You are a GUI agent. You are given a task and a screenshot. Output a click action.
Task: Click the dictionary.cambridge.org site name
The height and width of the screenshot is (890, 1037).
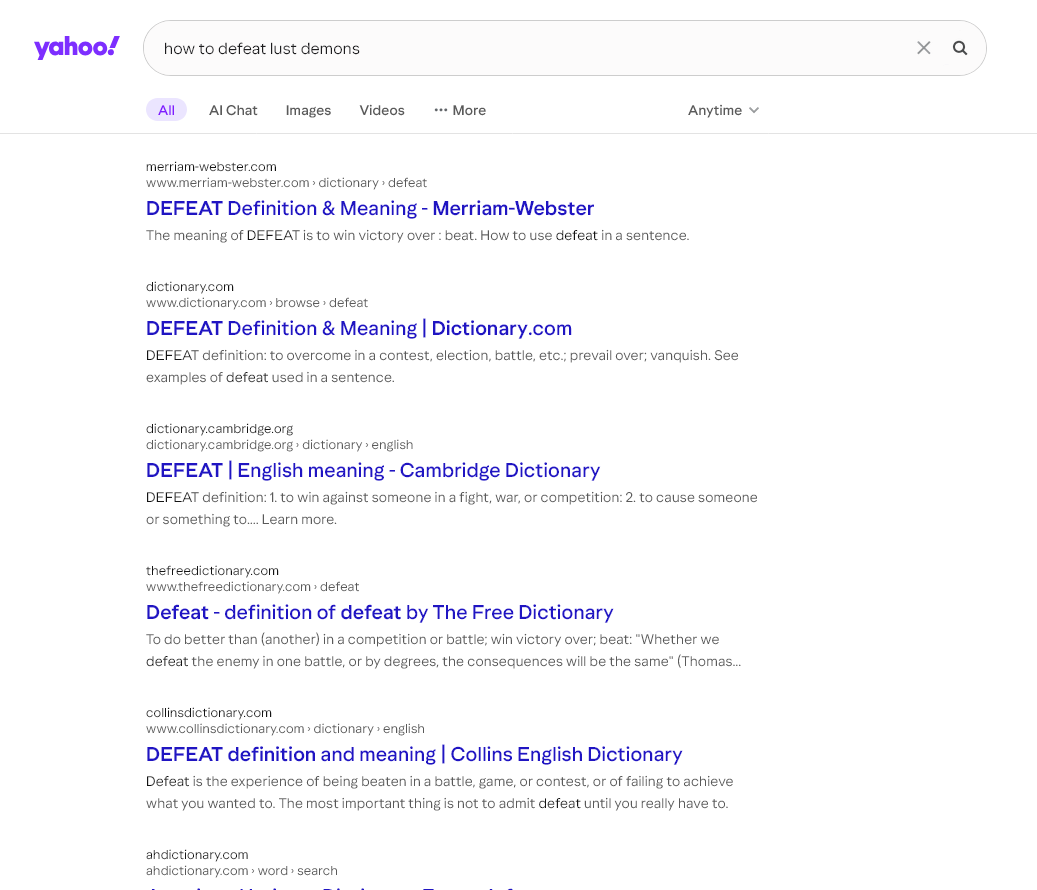220,429
